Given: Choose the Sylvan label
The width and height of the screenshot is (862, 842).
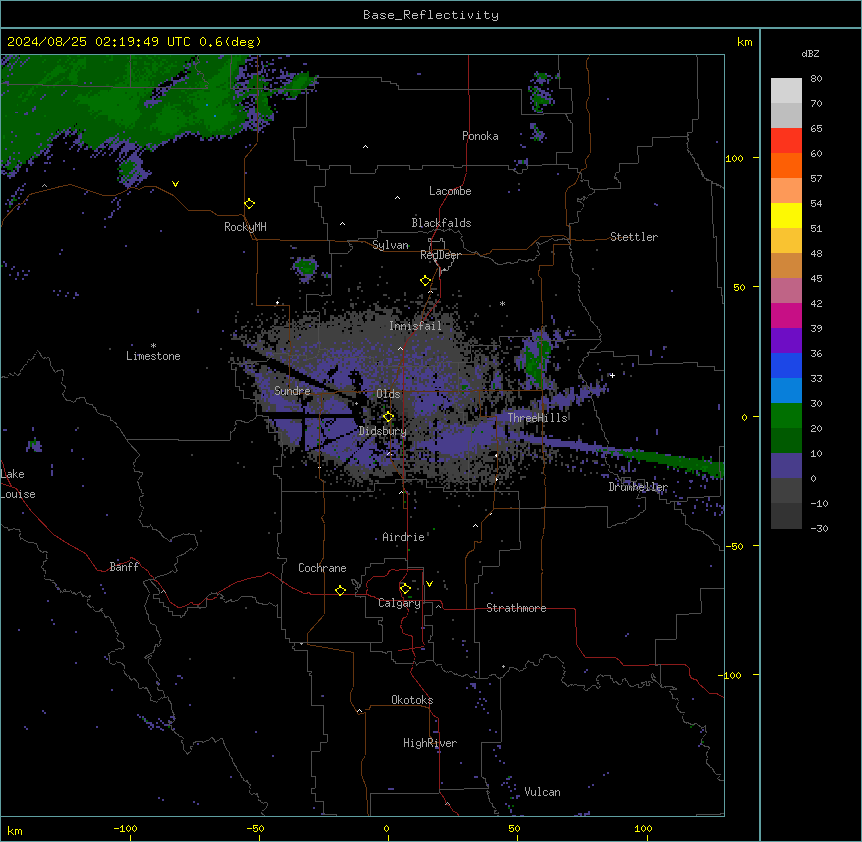Looking at the screenshot, I should pos(390,245).
